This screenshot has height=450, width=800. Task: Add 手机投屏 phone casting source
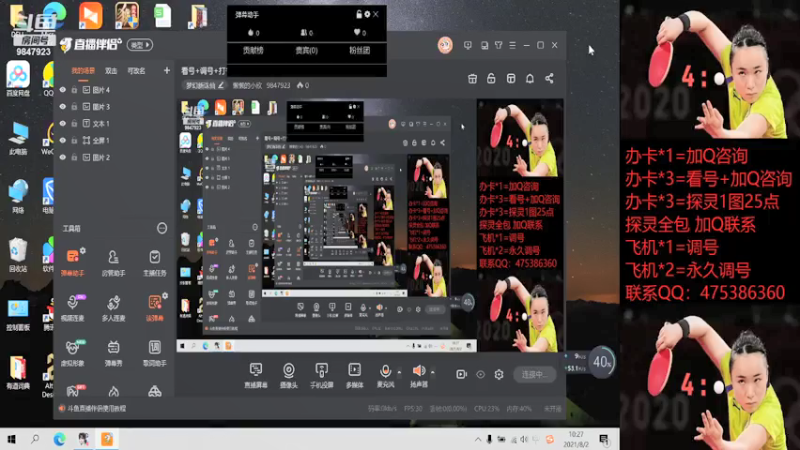click(x=321, y=375)
